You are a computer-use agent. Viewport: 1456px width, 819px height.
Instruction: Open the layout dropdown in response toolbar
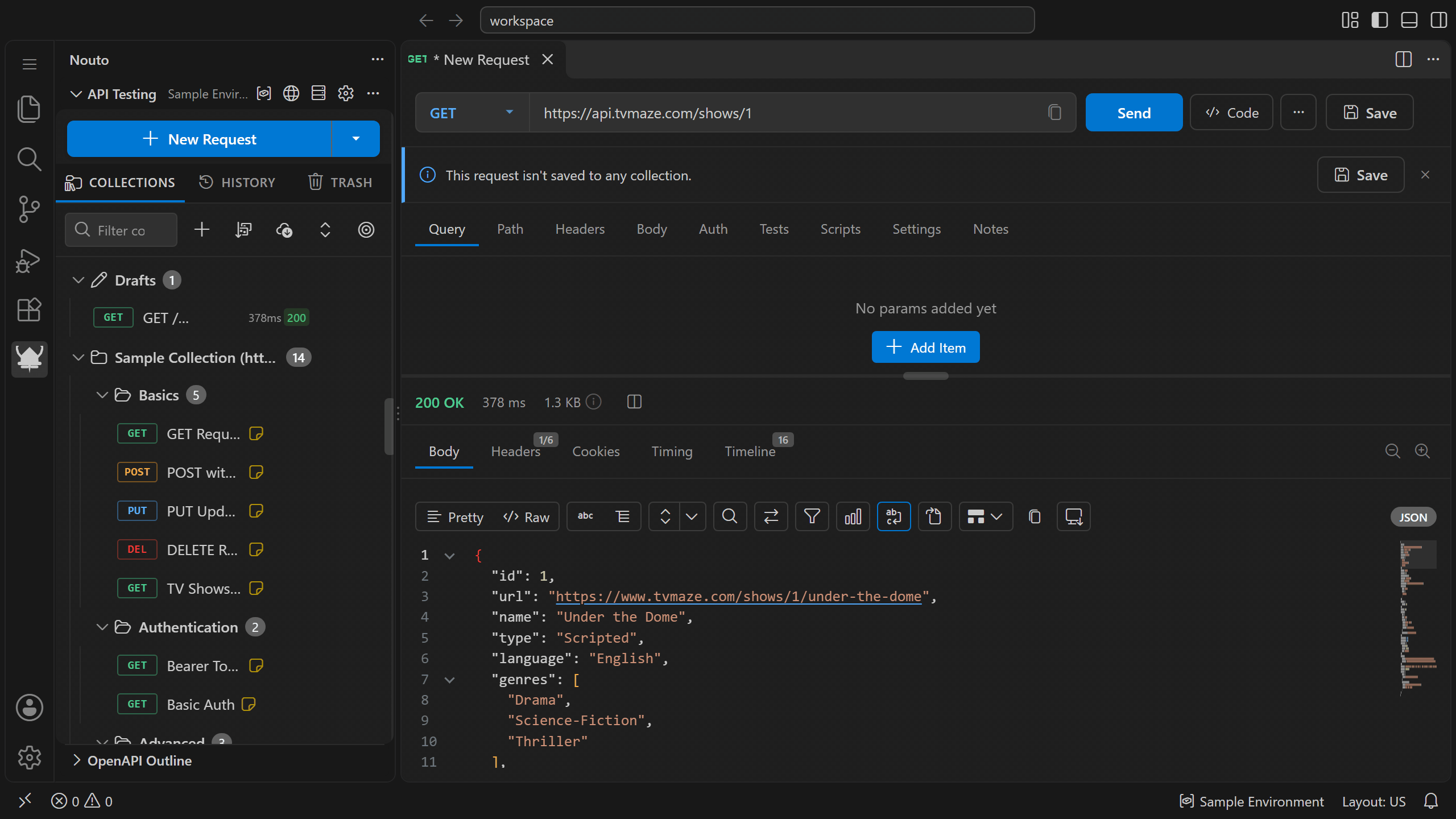(986, 516)
